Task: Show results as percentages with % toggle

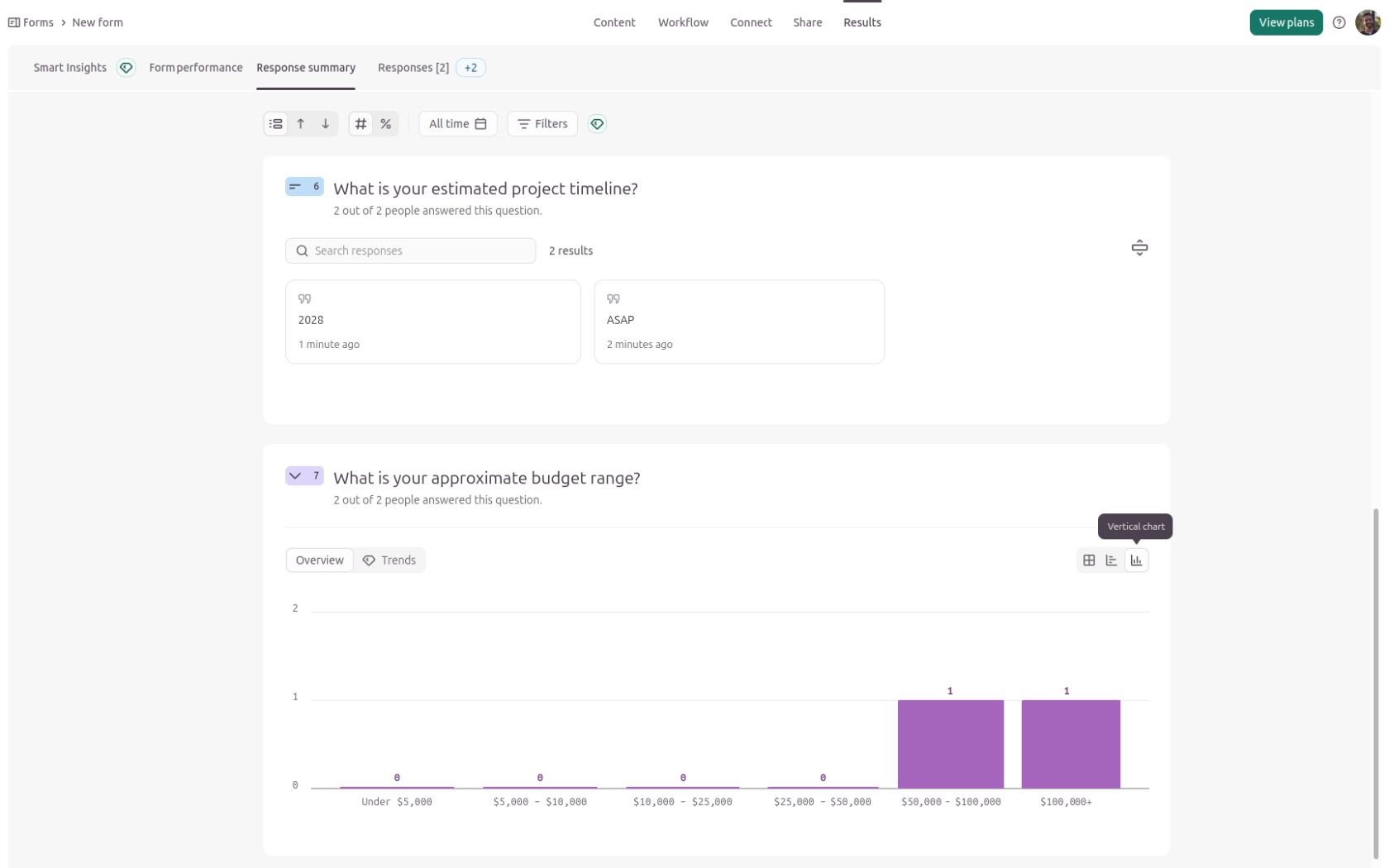Action: pos(385,124)
